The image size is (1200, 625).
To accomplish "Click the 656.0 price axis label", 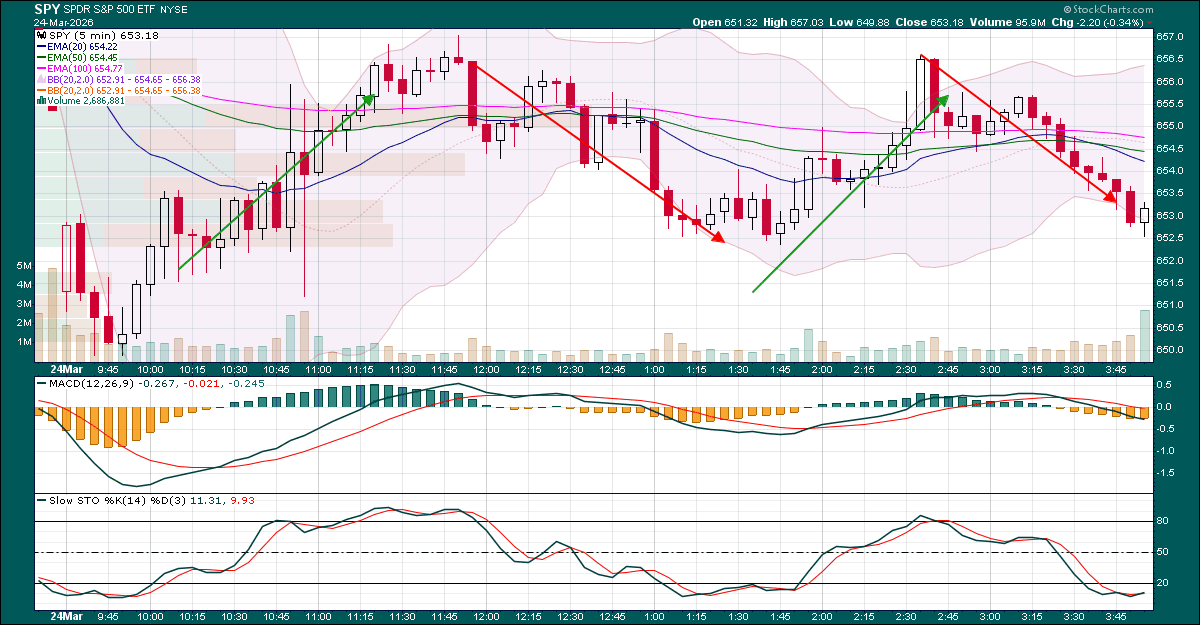I will tap(1169, 81).
